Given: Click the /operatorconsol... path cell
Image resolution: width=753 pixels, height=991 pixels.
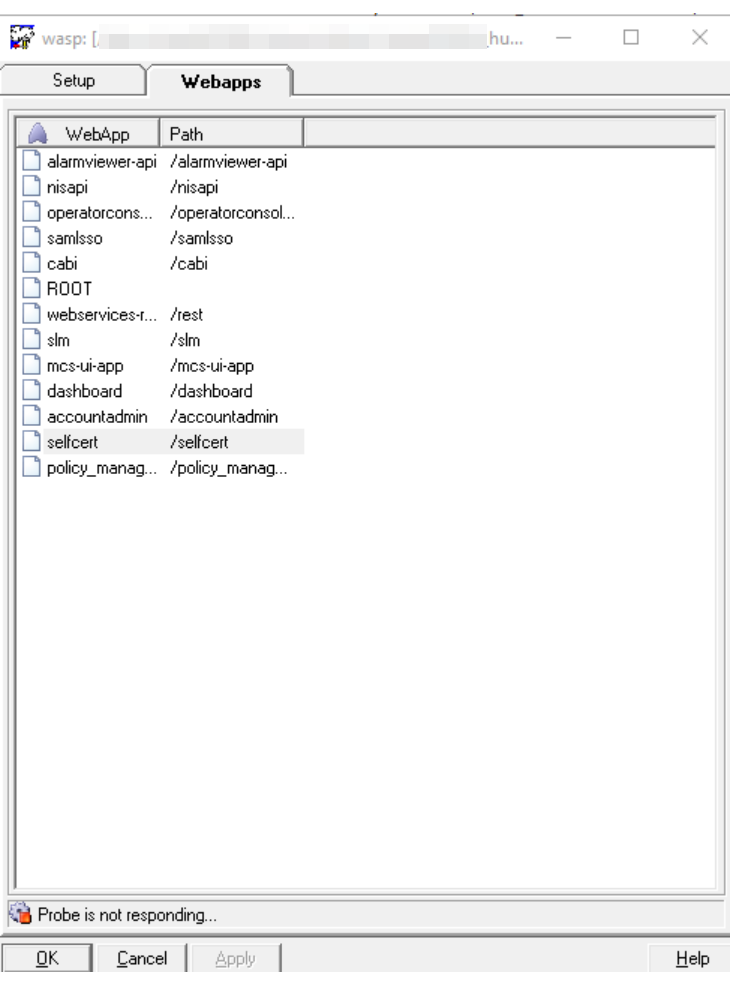Looking at the screenshot, I should click(x=232, y=212).
